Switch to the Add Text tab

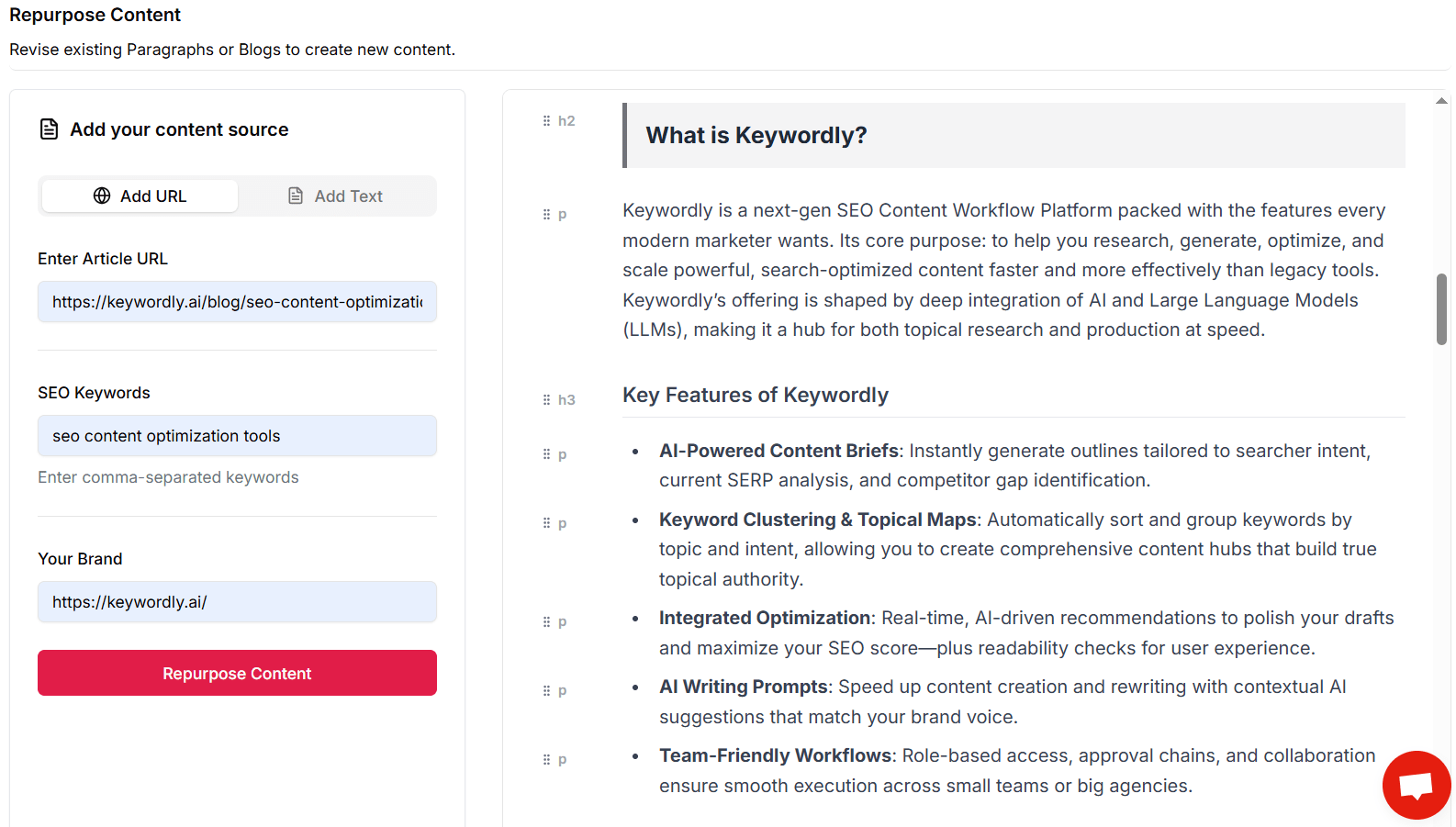336,196
